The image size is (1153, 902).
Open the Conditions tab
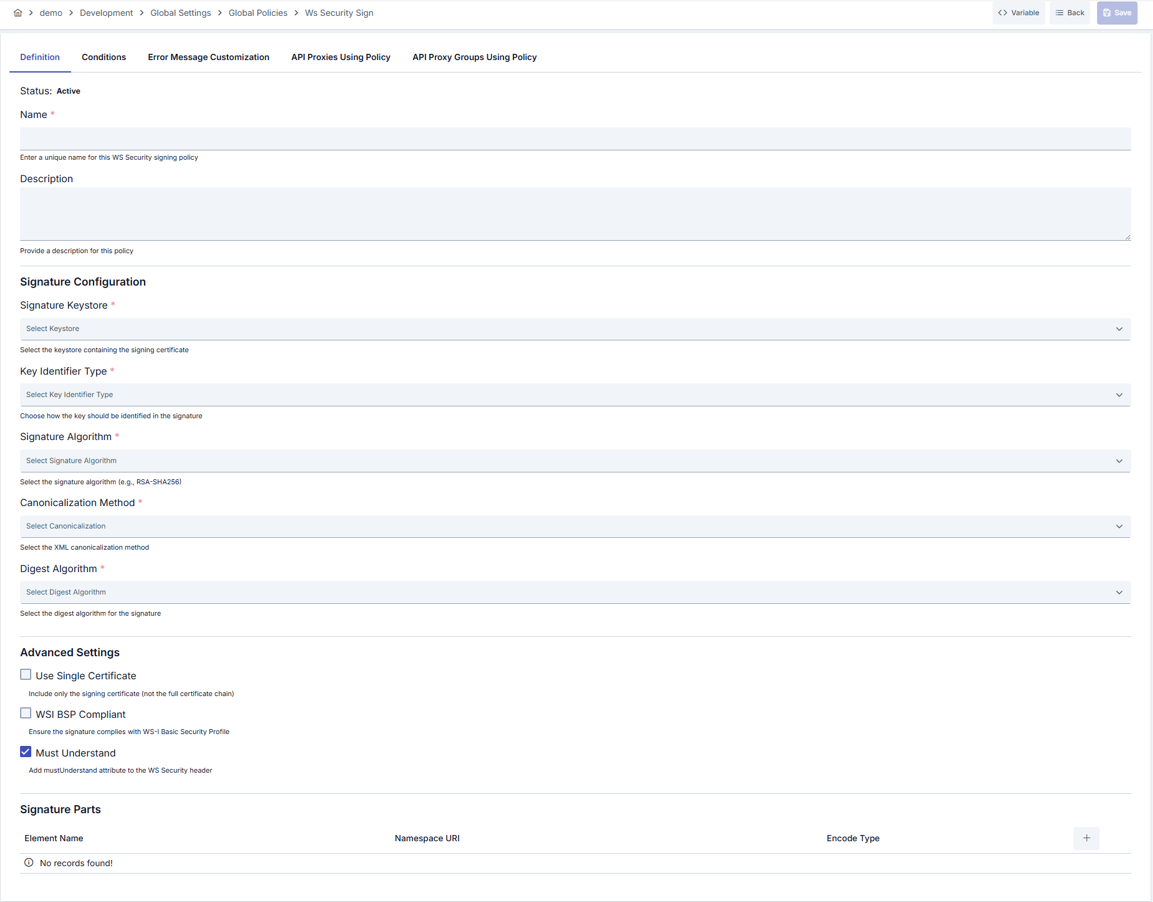104,57
